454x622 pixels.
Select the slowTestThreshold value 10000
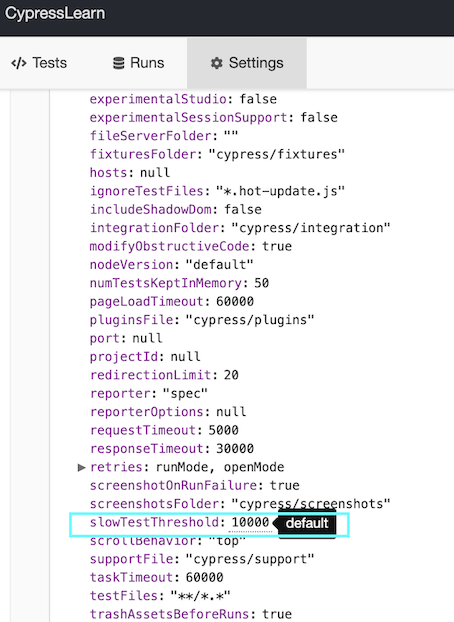[250, 522]
